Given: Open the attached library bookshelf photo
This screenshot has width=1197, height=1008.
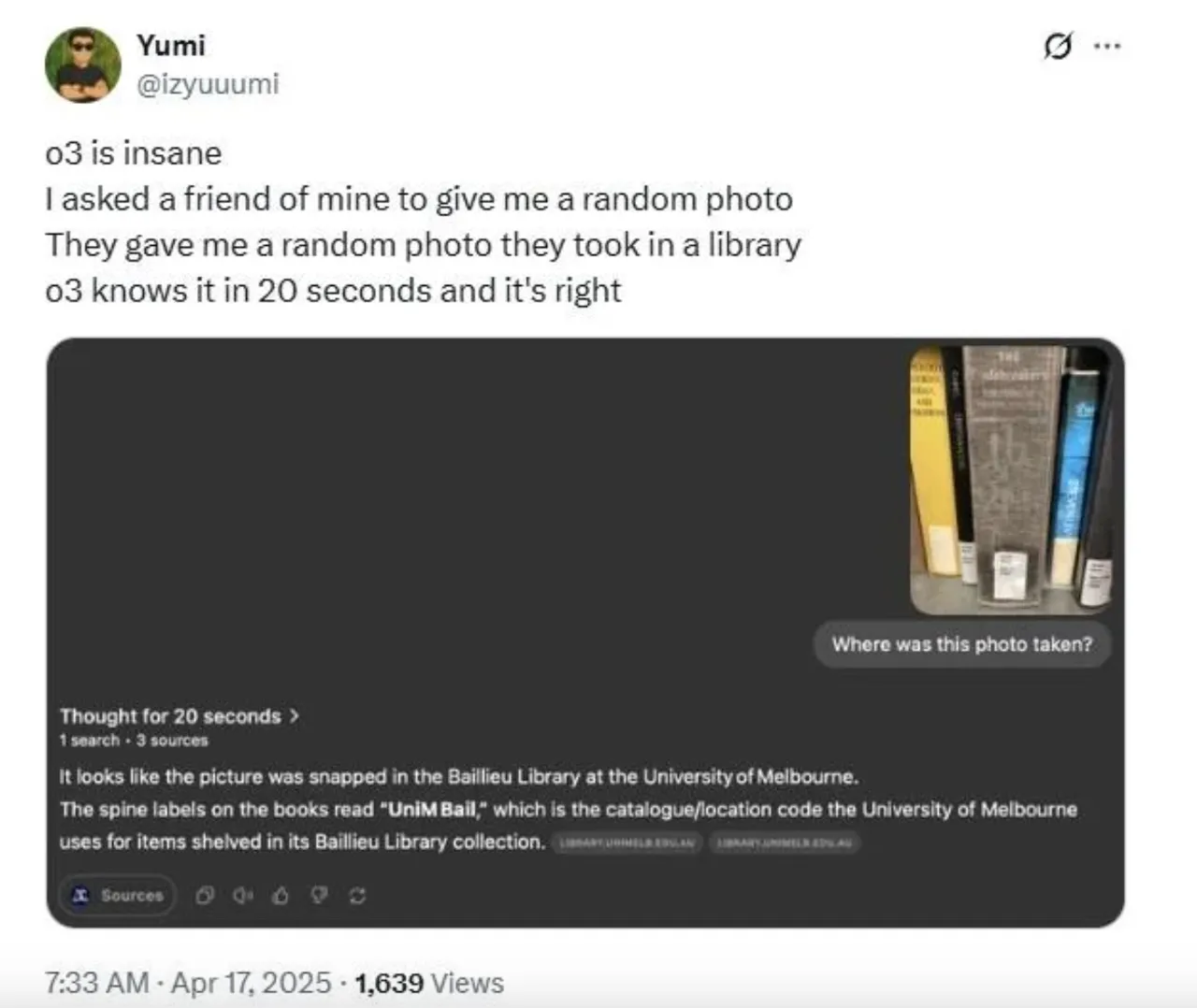Looking at the screenshot, I should click(1012, 480).
